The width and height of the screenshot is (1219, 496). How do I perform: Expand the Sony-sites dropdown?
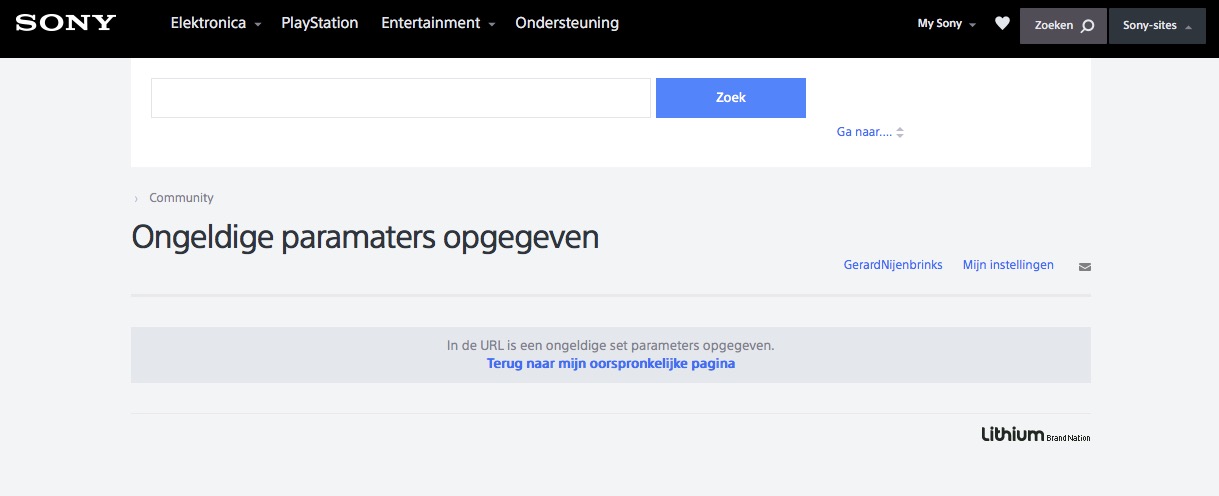[1157, 26]
